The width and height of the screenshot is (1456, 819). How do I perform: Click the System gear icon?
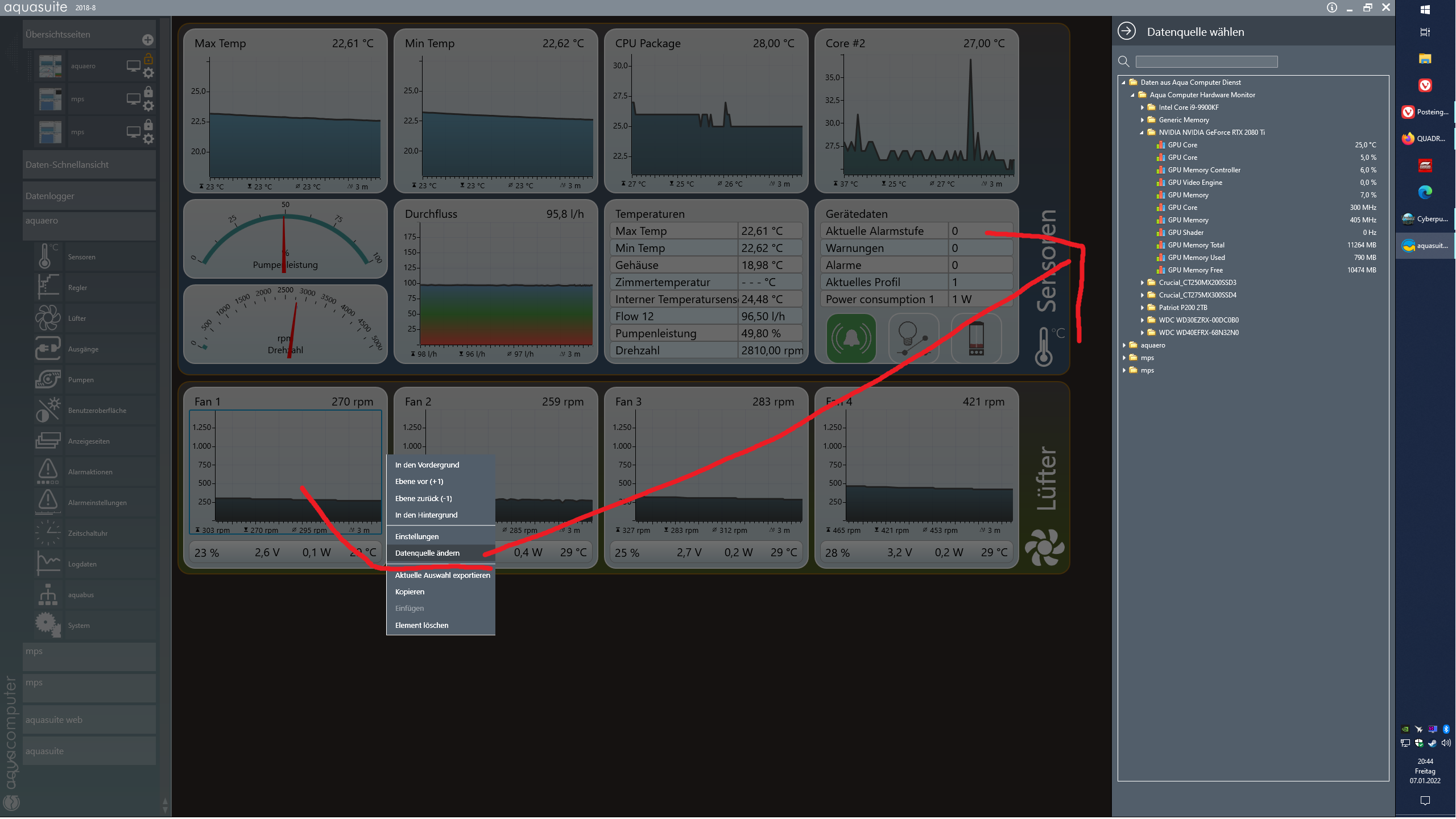point(48,625)
